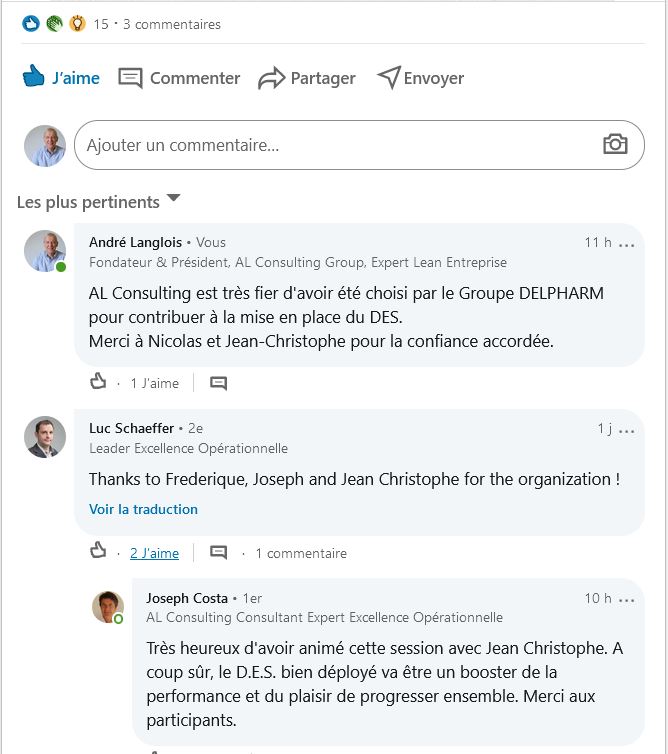Click the Partager share arrow icon
Viewport: 668px width, 754px height.
pyautogui.click(x=271, y=78)
